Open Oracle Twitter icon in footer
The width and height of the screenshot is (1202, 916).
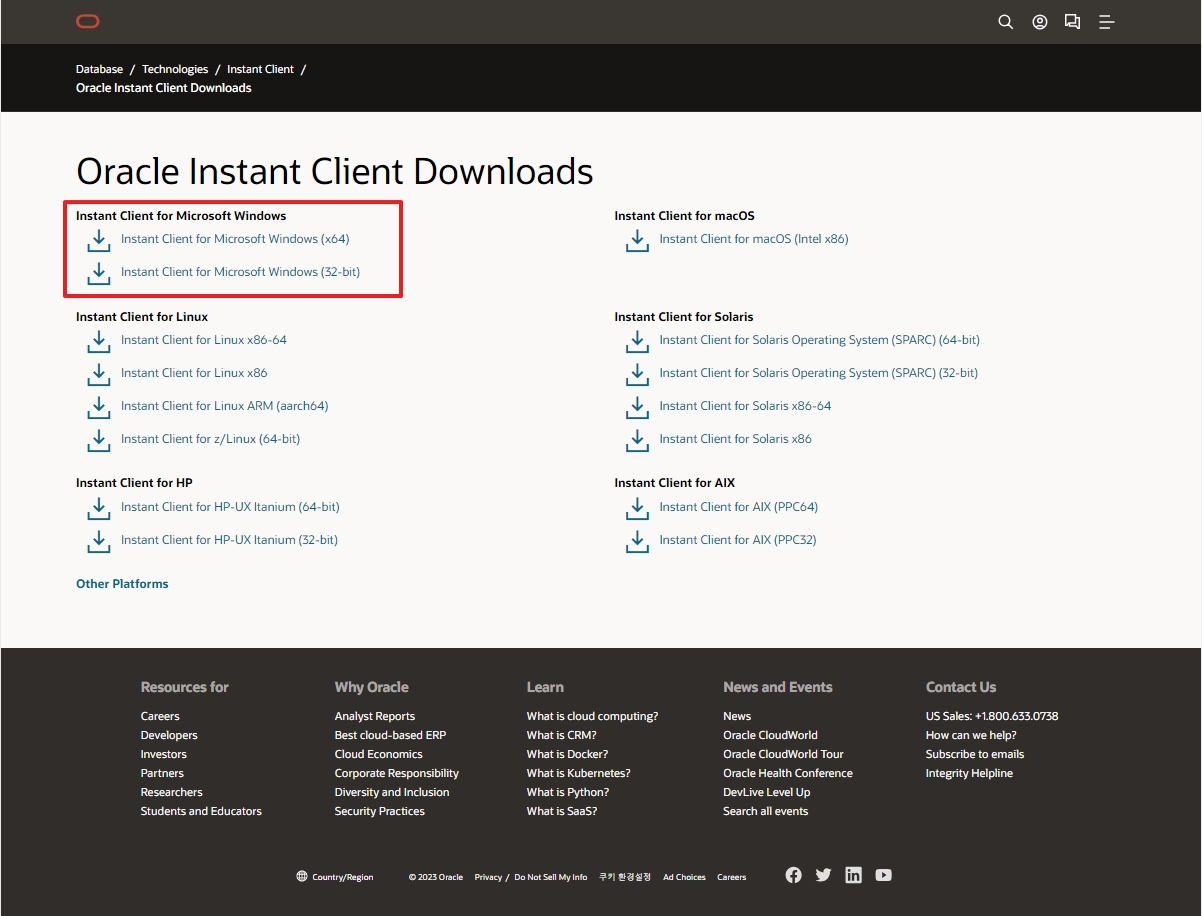823,875
